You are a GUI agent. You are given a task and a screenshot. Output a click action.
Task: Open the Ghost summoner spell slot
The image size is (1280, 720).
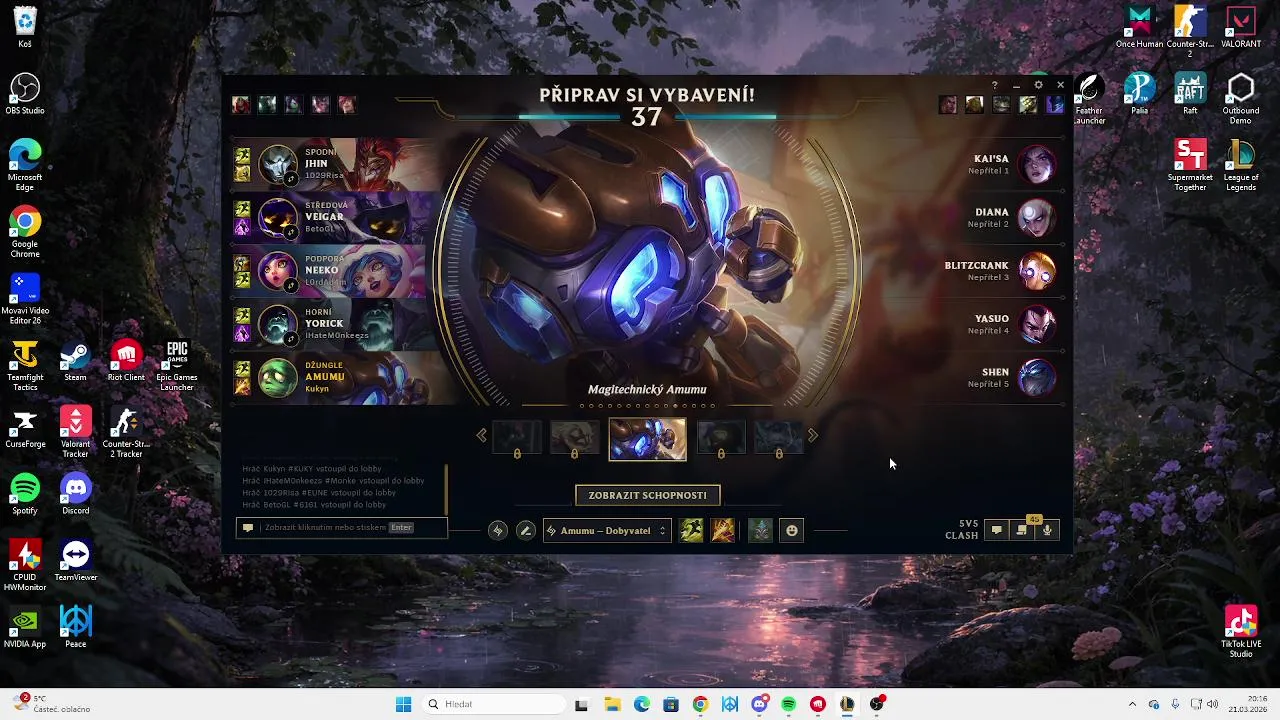click(691, 530)
